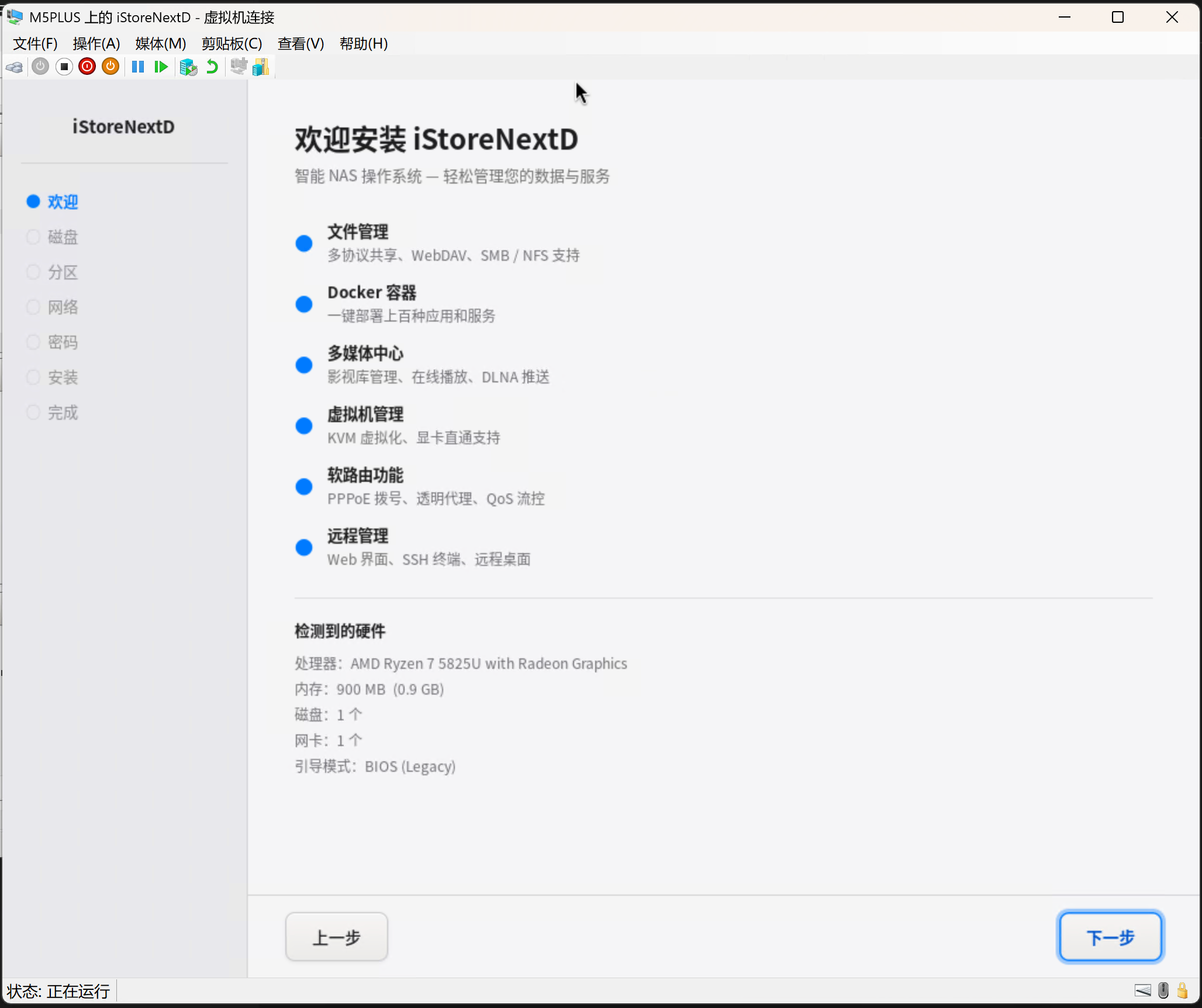Click the share resources folder icon
Screen dimensions: 1202x1008
(x=261, y=67)
